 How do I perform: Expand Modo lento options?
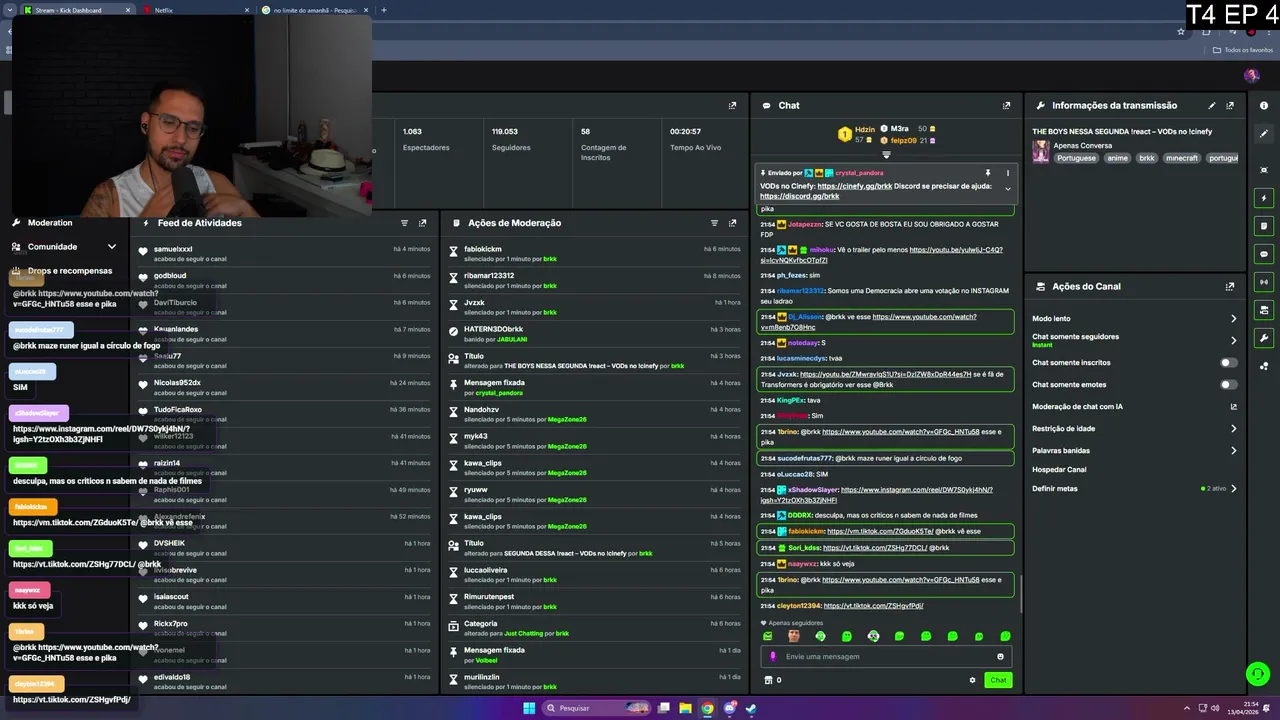point(1233,319)
